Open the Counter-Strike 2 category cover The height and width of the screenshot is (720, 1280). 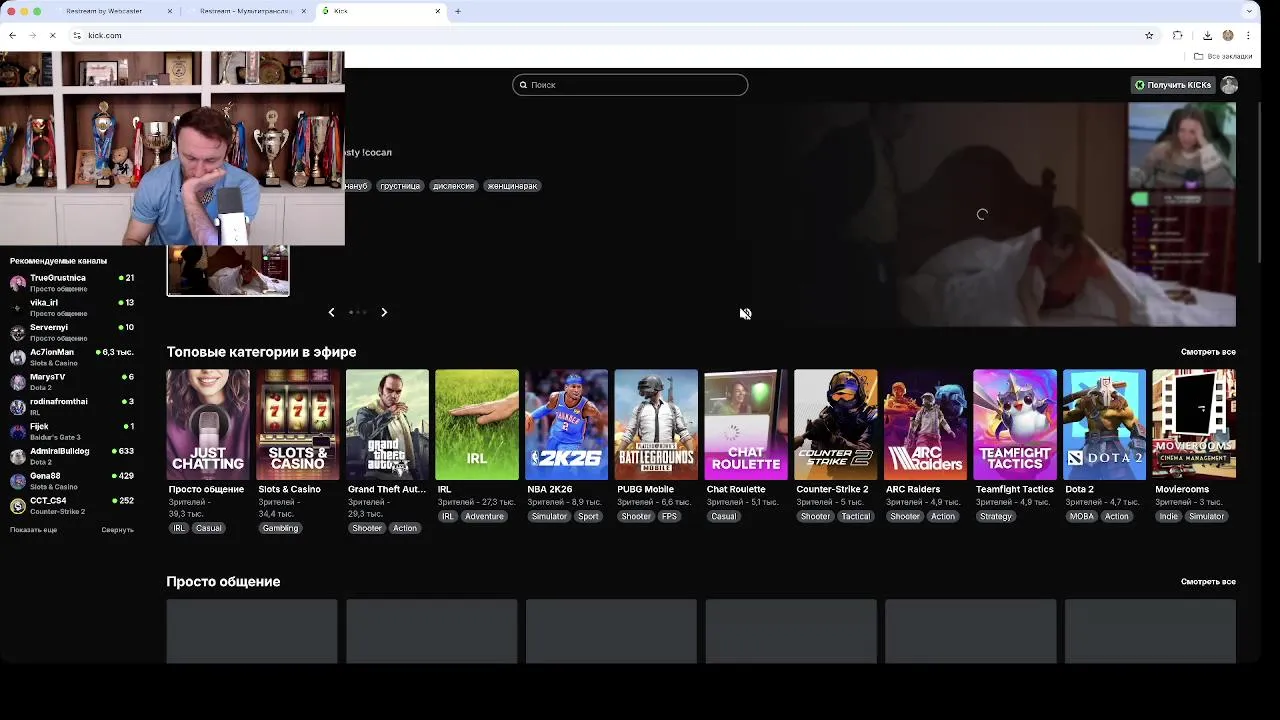click(836, 425)
